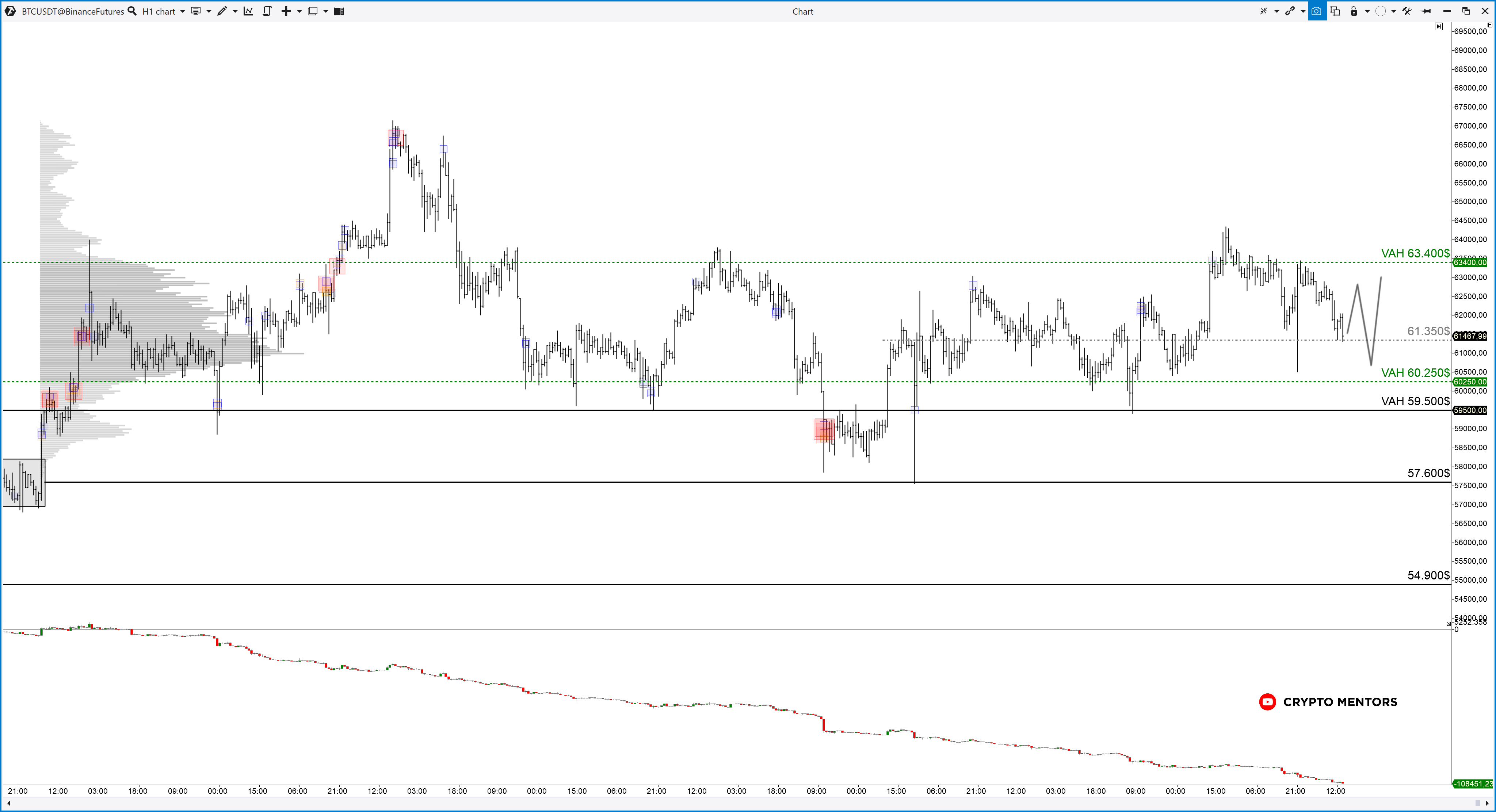Open the circle color marker selector

(1381, 11)
